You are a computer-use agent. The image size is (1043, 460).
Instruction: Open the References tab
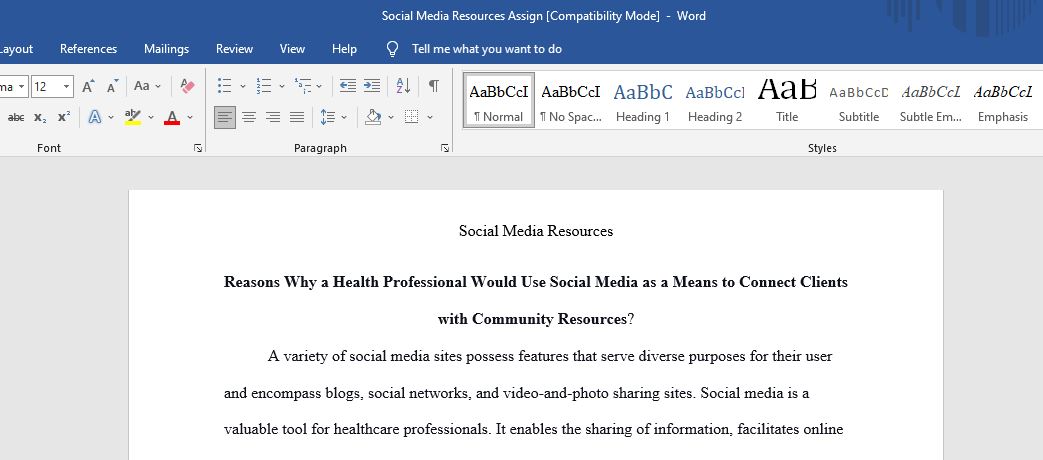coord(88,49)
